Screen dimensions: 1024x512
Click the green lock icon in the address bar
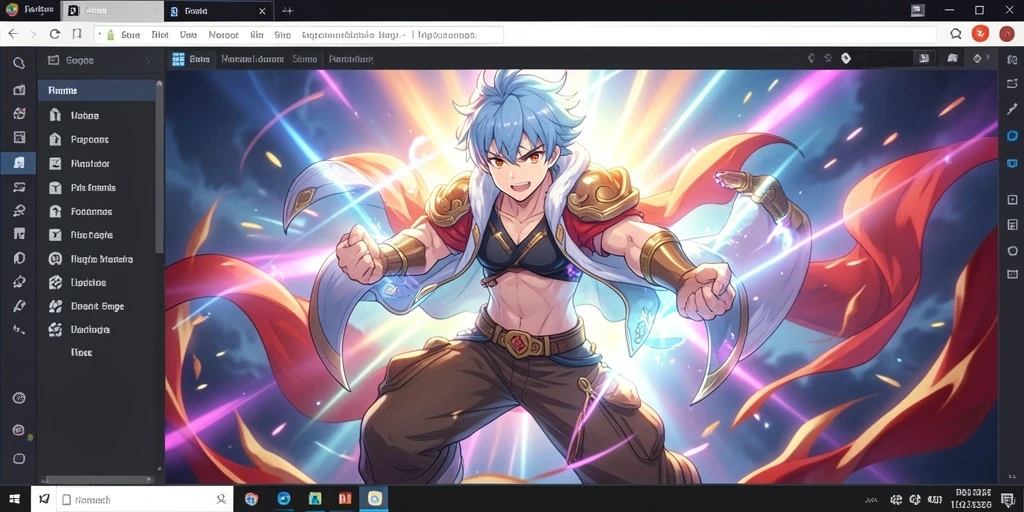[x=110, y=35]
